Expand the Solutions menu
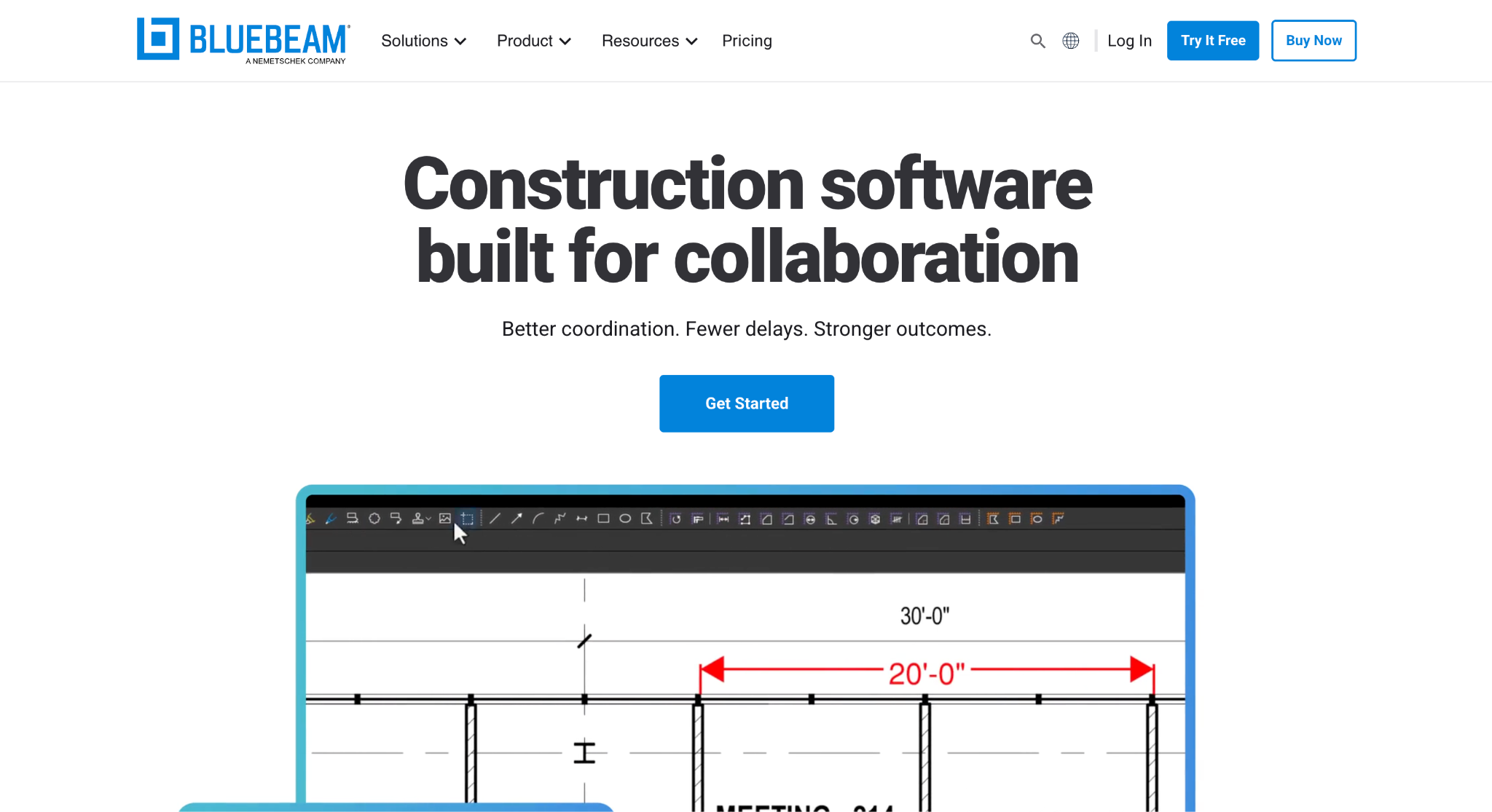Screen dimensions: 1492x812 (x=423, y=41)
